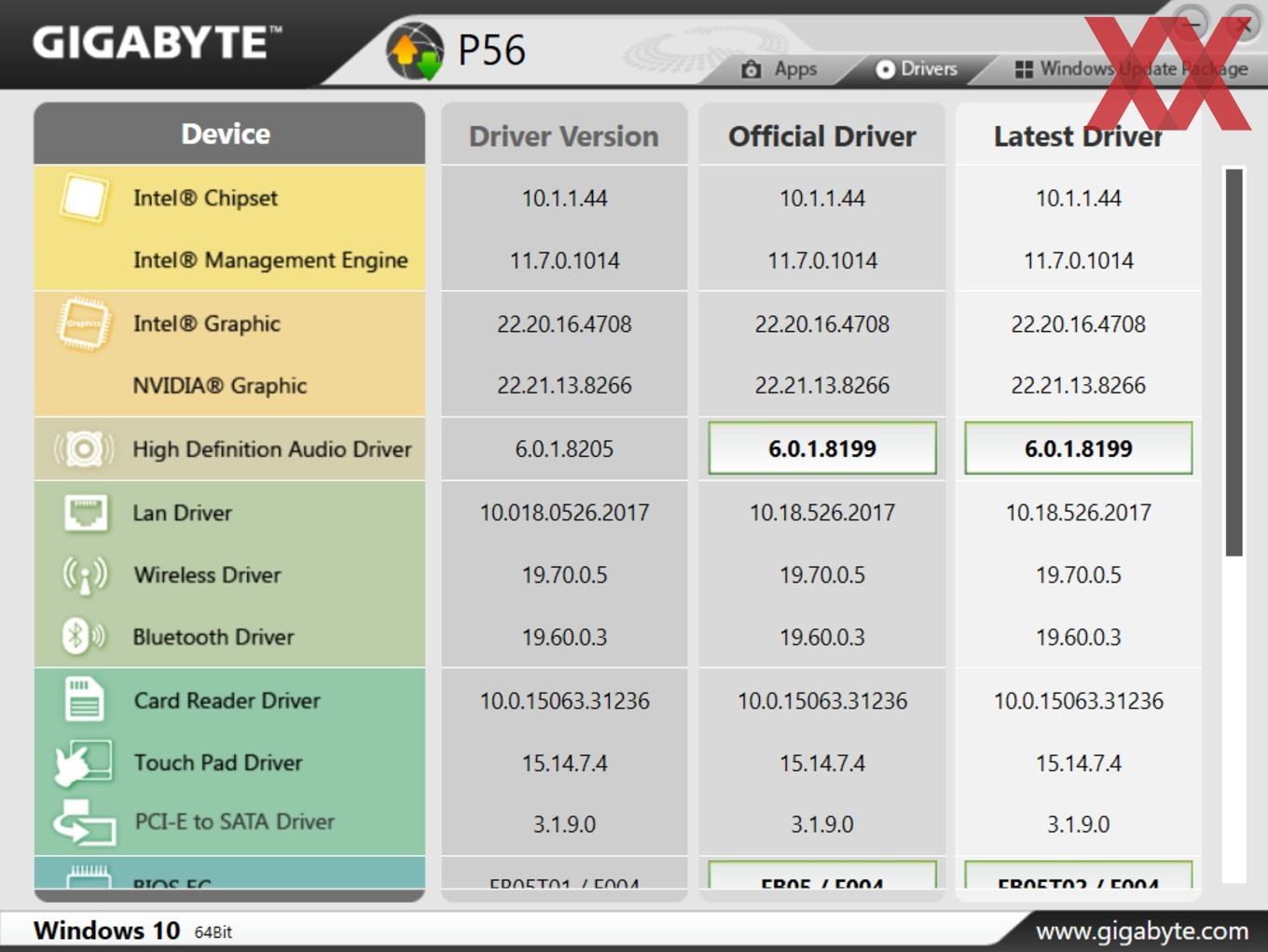The image size is (1268, 952).
Task: Click installed Bluetooth version 19.60.0.3
Action: (564, 638)
